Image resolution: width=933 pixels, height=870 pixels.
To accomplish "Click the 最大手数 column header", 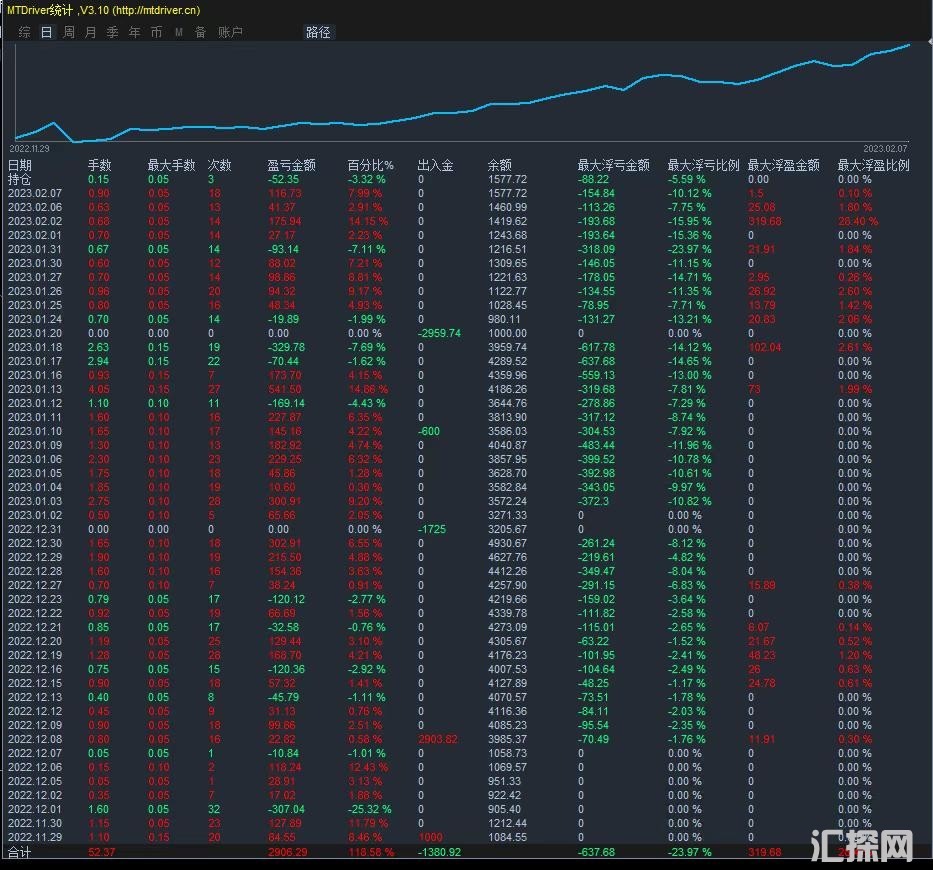I will click(x=171, y=165).
